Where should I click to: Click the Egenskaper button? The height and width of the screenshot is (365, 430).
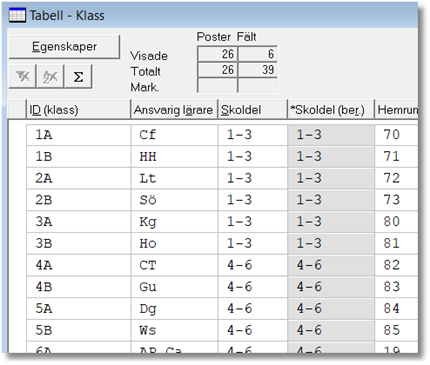point(64,47)
